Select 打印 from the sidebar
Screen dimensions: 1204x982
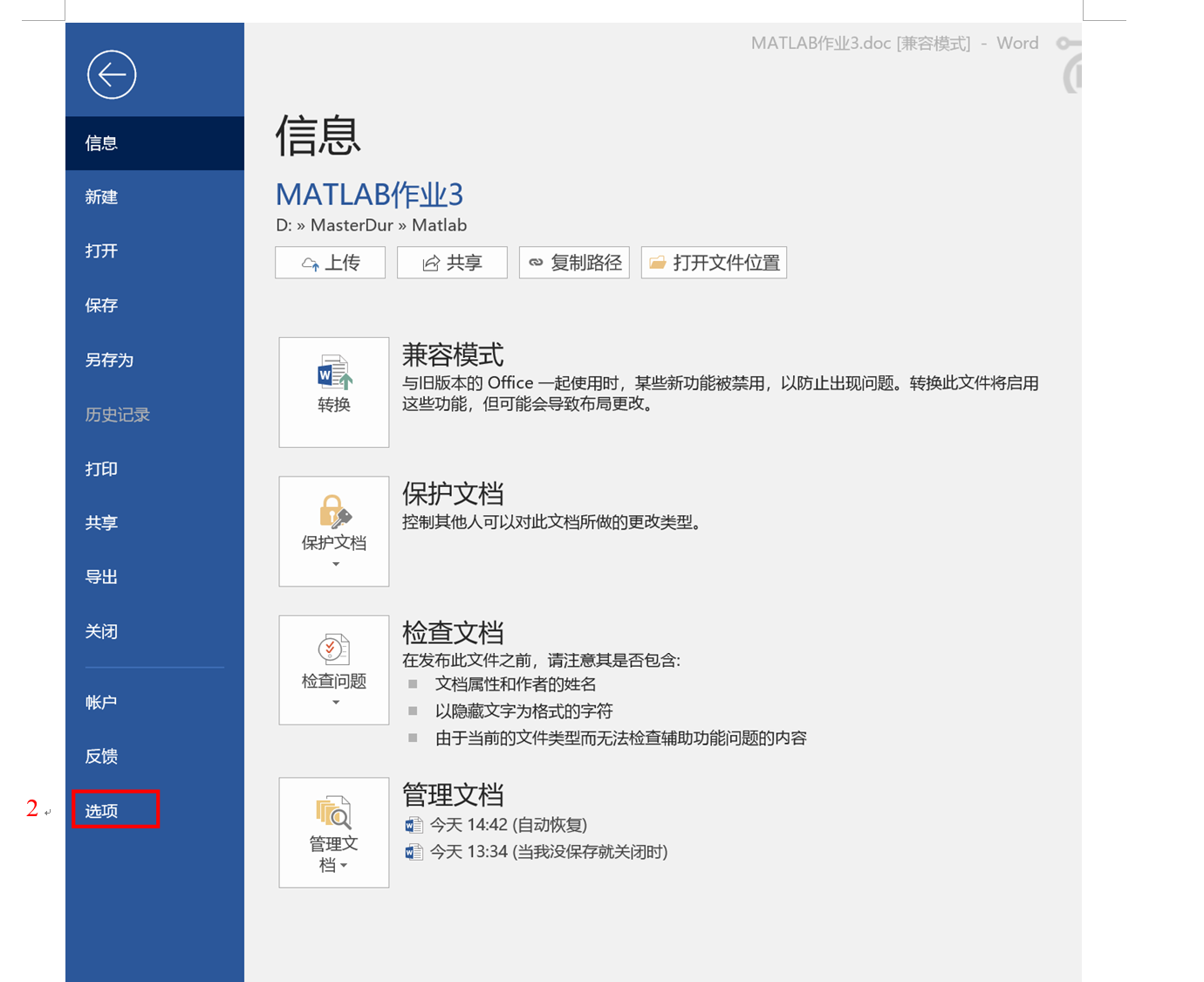(x=100, y=469)
